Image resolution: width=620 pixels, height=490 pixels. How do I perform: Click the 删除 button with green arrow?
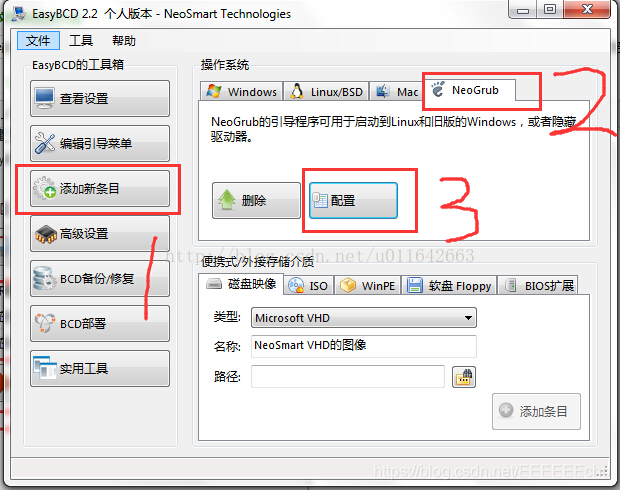pos(256,201)
